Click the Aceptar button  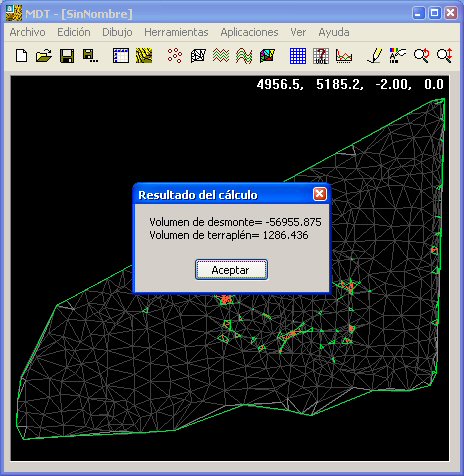tap(231, 270)
